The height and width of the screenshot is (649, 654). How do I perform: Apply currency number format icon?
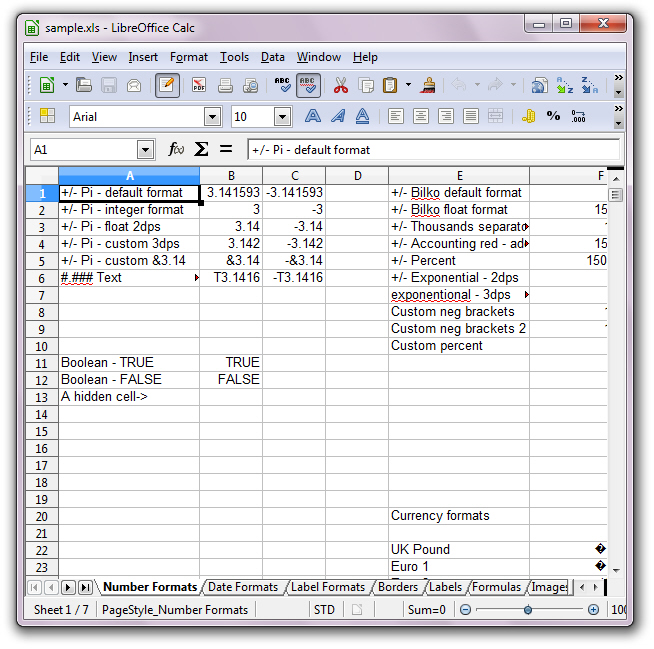(529, 116)
